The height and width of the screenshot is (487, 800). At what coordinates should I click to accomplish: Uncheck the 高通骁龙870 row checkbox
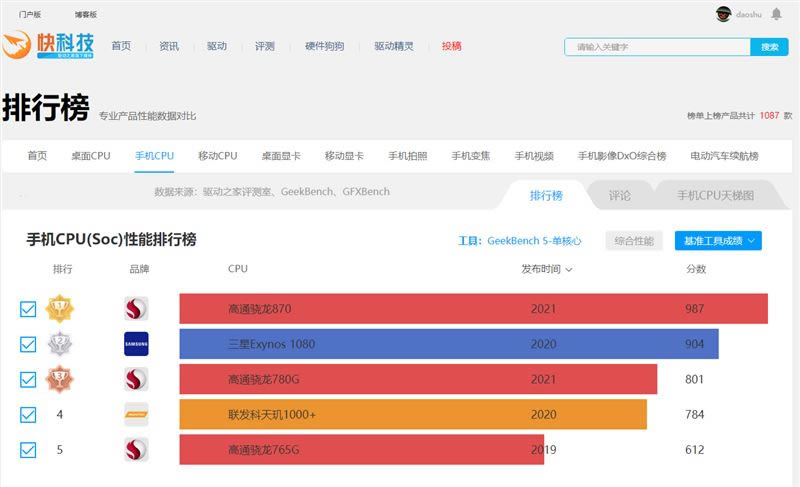(28, 310)
